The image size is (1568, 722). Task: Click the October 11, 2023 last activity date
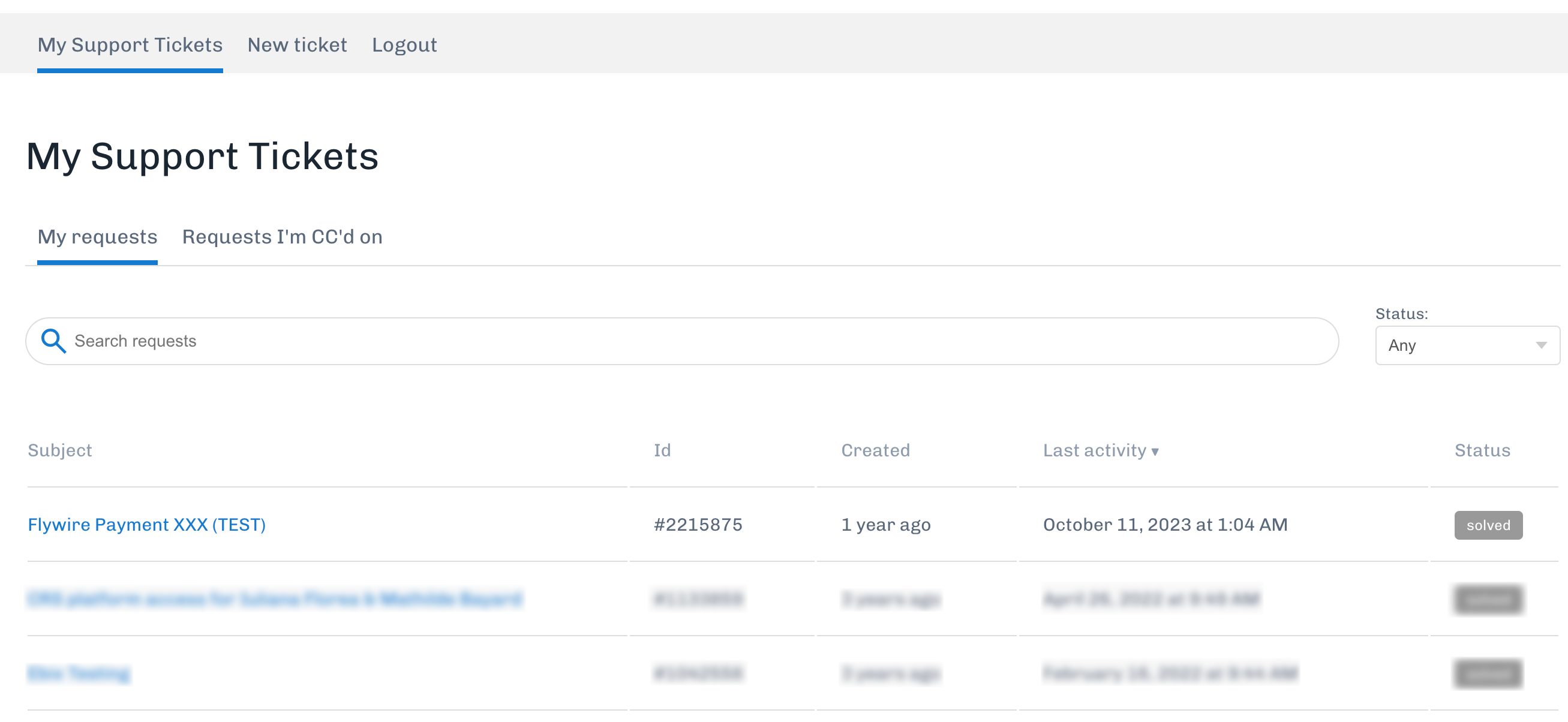click(x=1165, y=525)
